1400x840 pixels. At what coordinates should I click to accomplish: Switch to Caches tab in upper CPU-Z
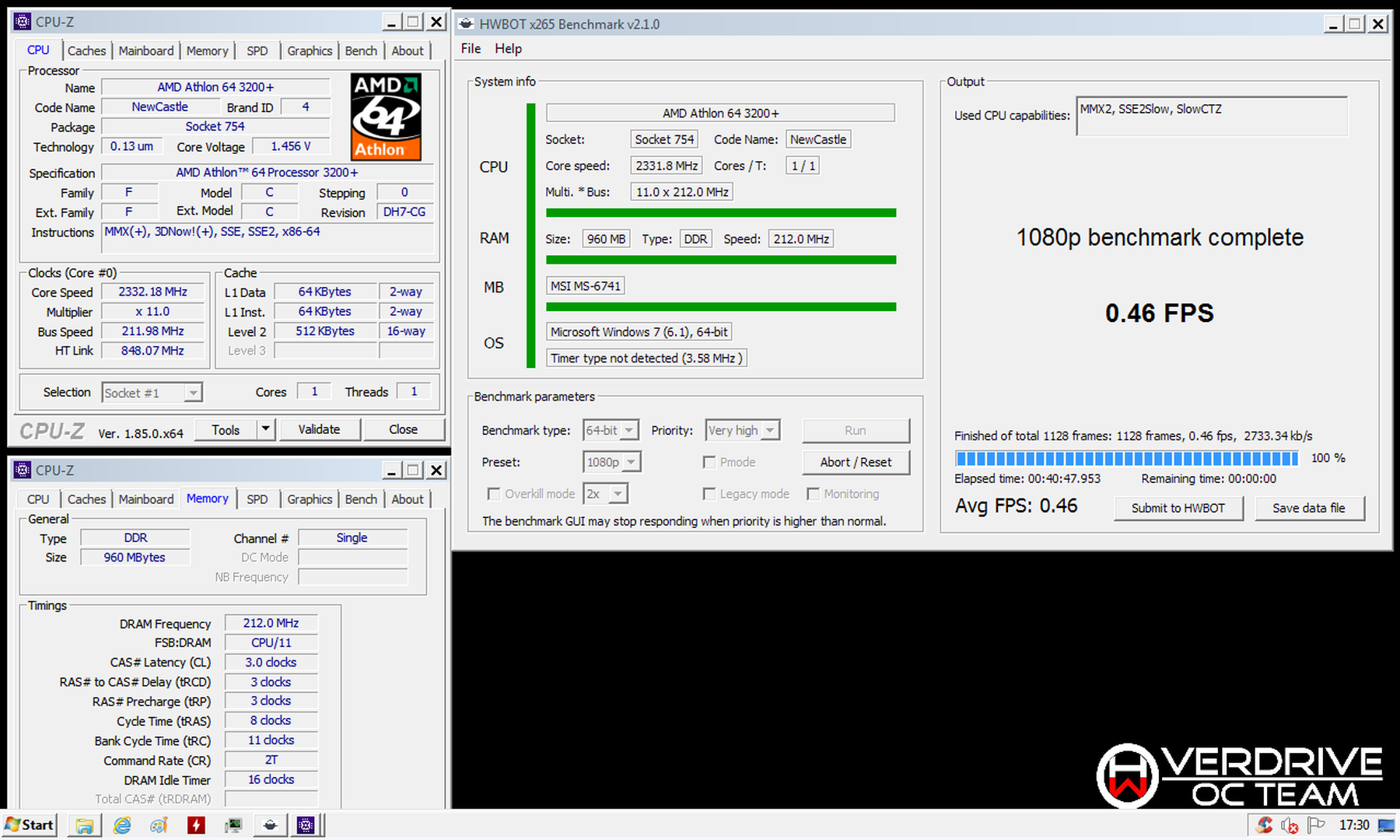tap(86, 51)
